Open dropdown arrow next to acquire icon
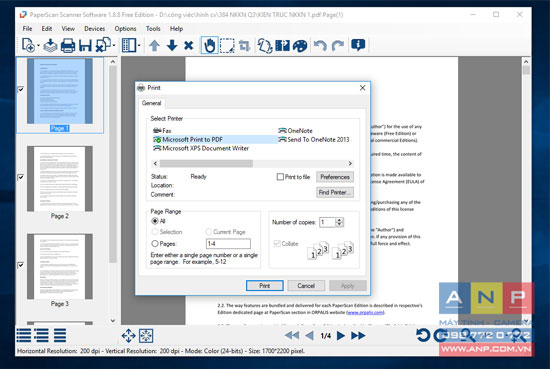 pyautogui.click(x=38, y=46)
